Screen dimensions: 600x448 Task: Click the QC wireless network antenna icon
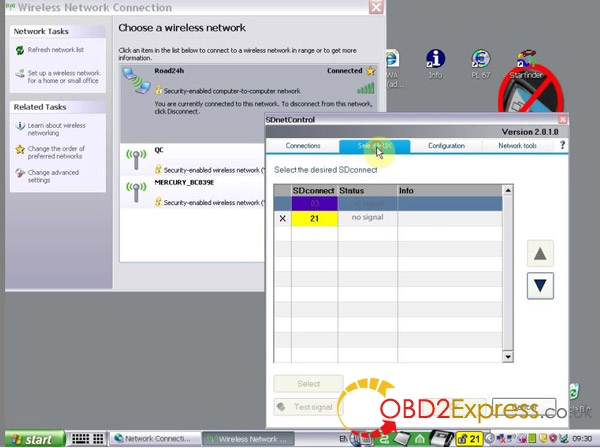tap(133, 157)
